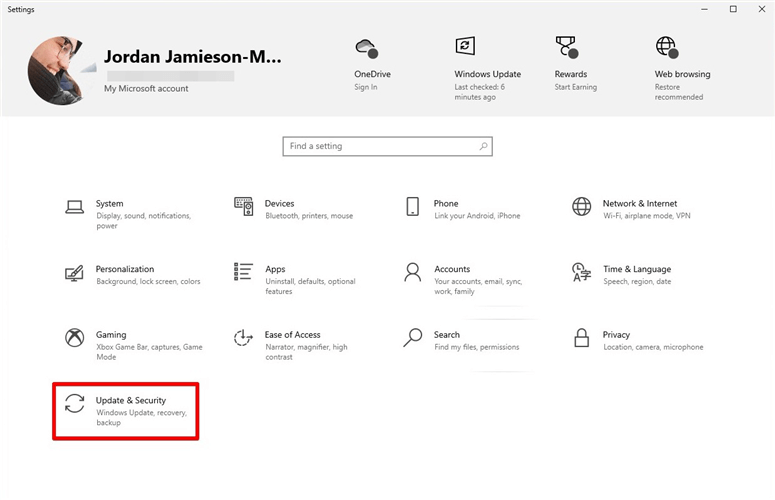Screen dimensions: 775x500
Task: Click the user profile picture
Action: click(62, 70)
